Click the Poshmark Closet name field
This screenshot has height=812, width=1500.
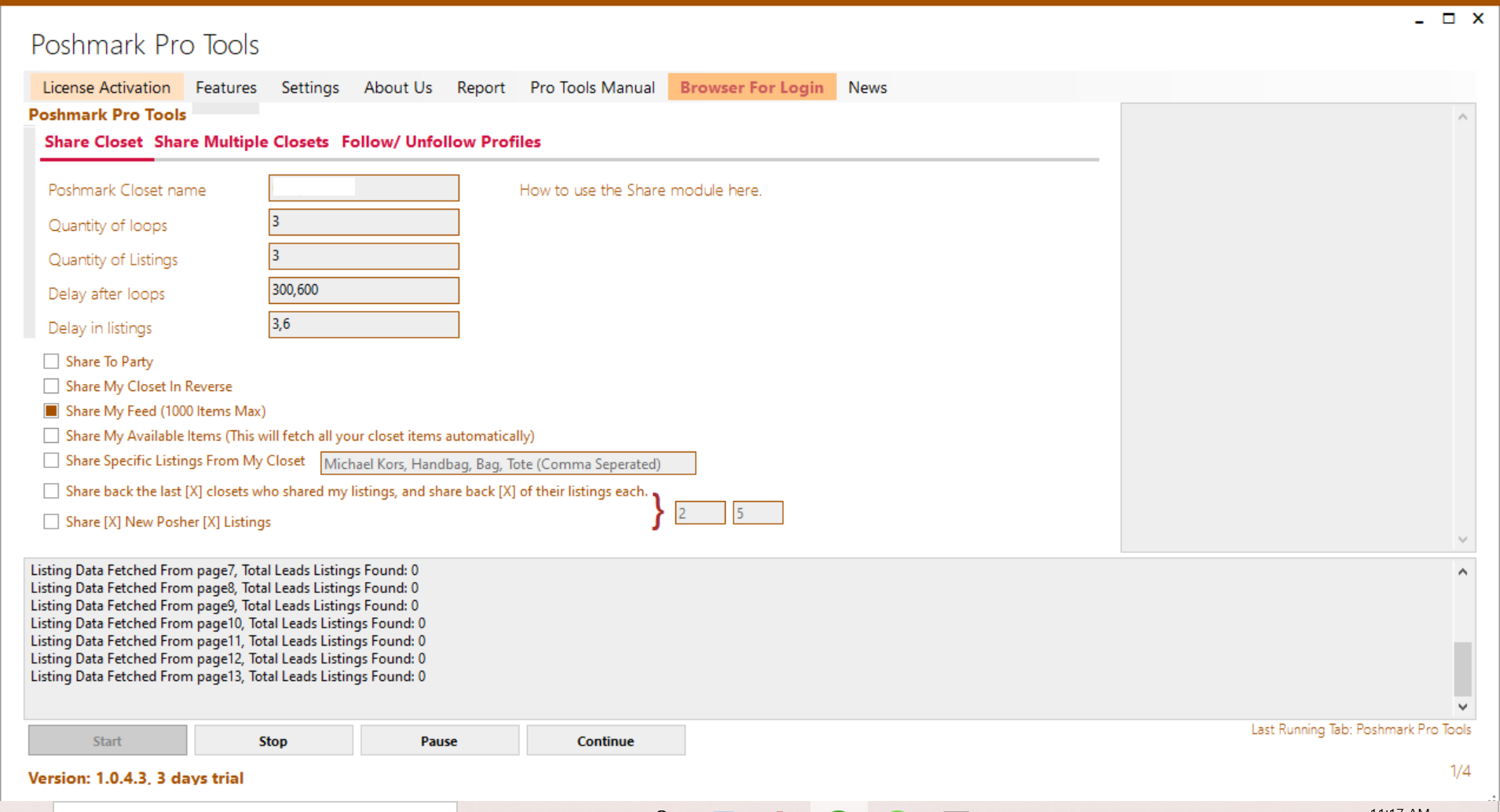pyautogui.click(x=364, y=188)
